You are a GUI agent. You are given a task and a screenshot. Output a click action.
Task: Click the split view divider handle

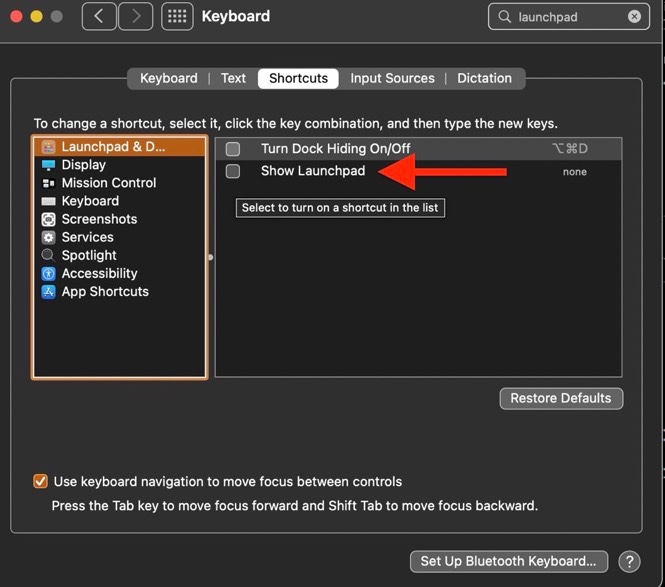(x=210, y=257)
